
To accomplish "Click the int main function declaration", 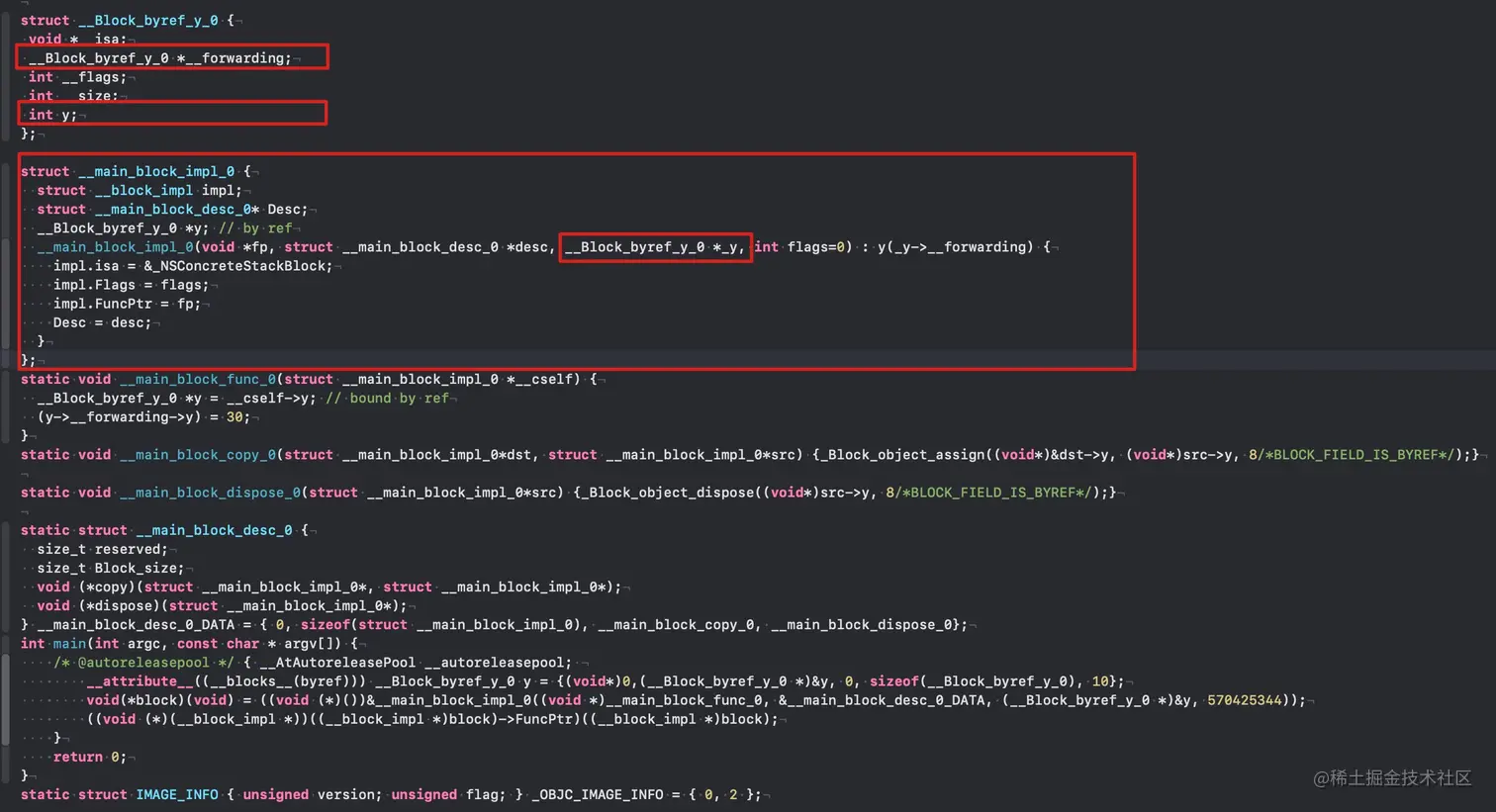I will tap(47, 643).
